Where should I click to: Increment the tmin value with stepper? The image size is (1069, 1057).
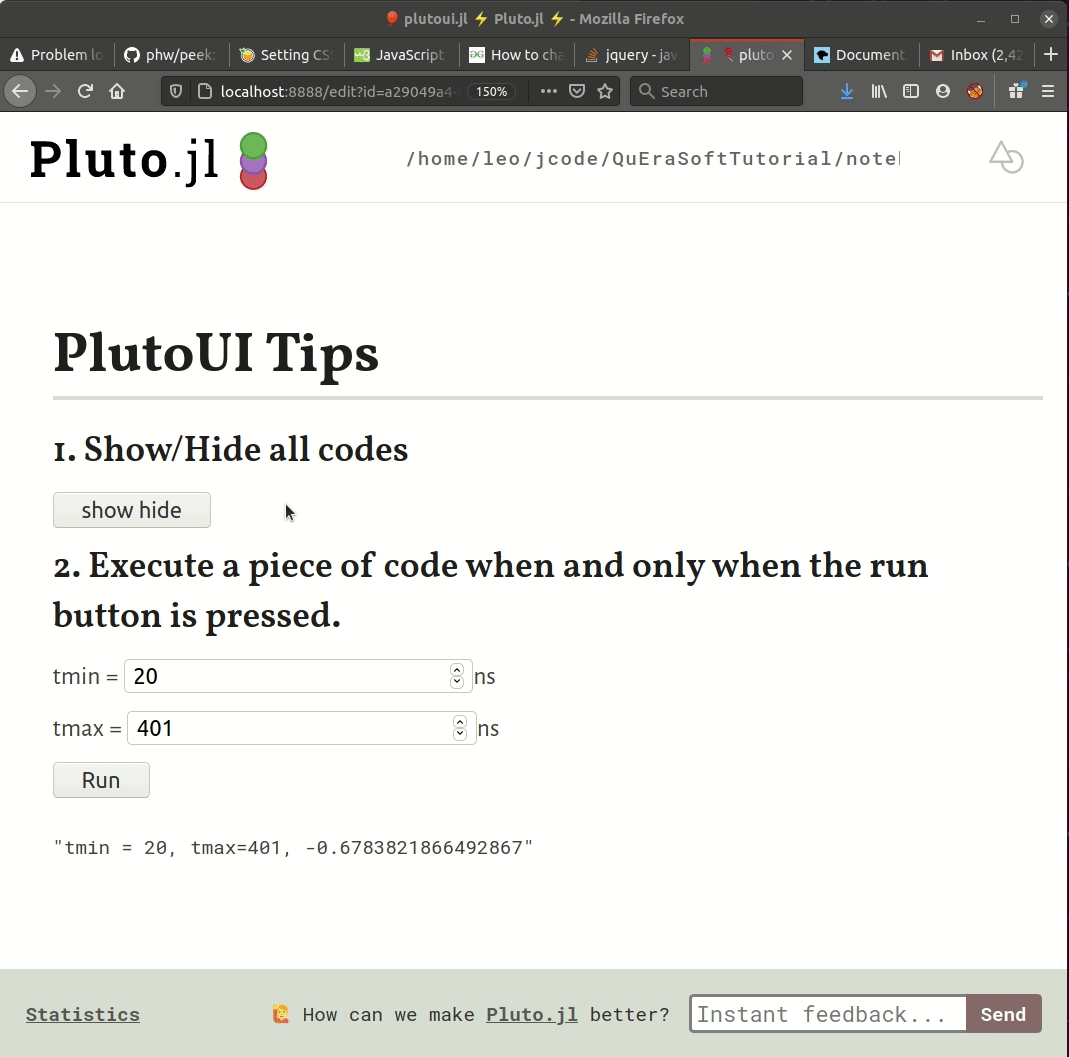(457, 670)
